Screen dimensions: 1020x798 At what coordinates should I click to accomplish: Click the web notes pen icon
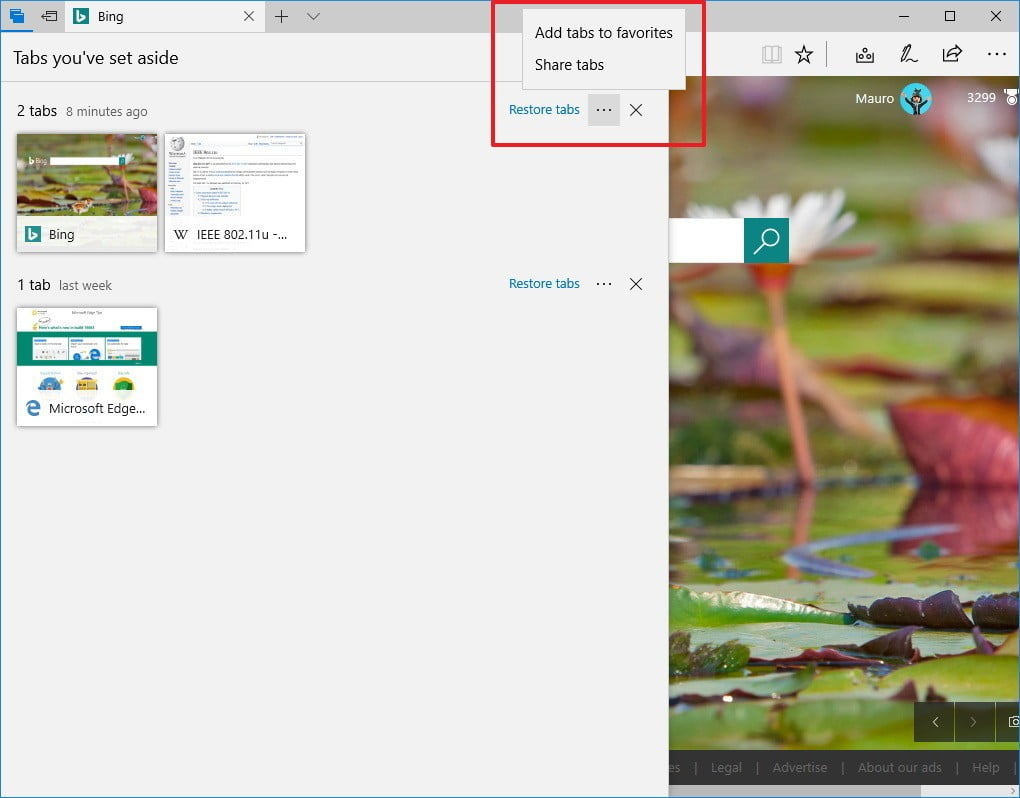(908, 54)
